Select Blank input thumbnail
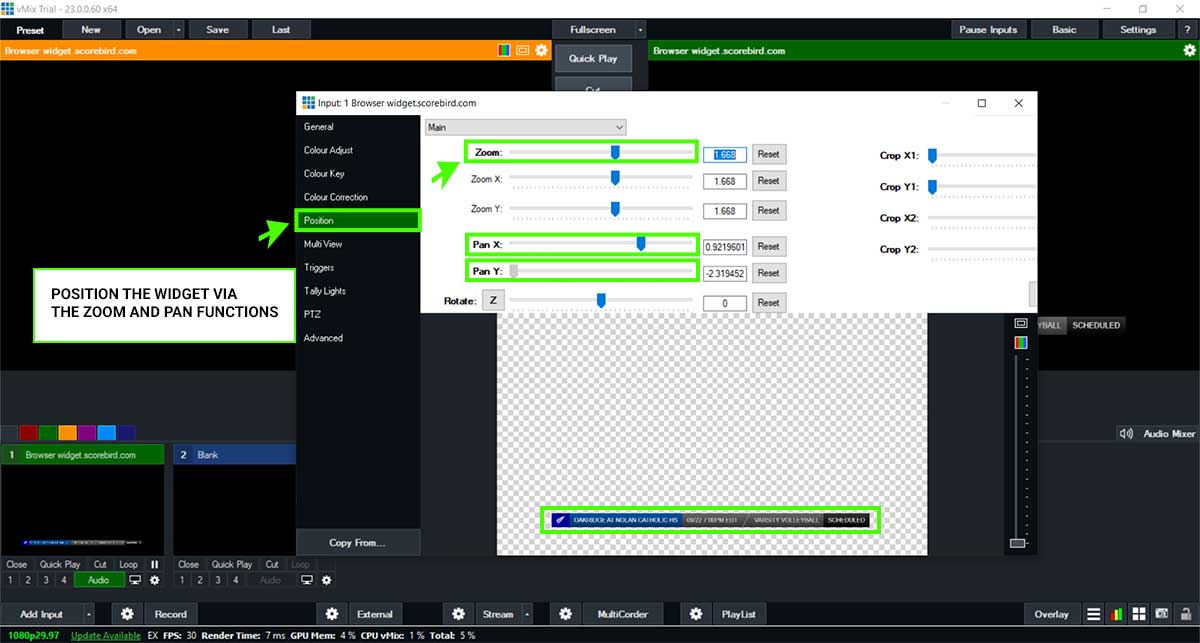Image resolution: width=1200 pixels, height=643 pixels. [x=235, y=510]
